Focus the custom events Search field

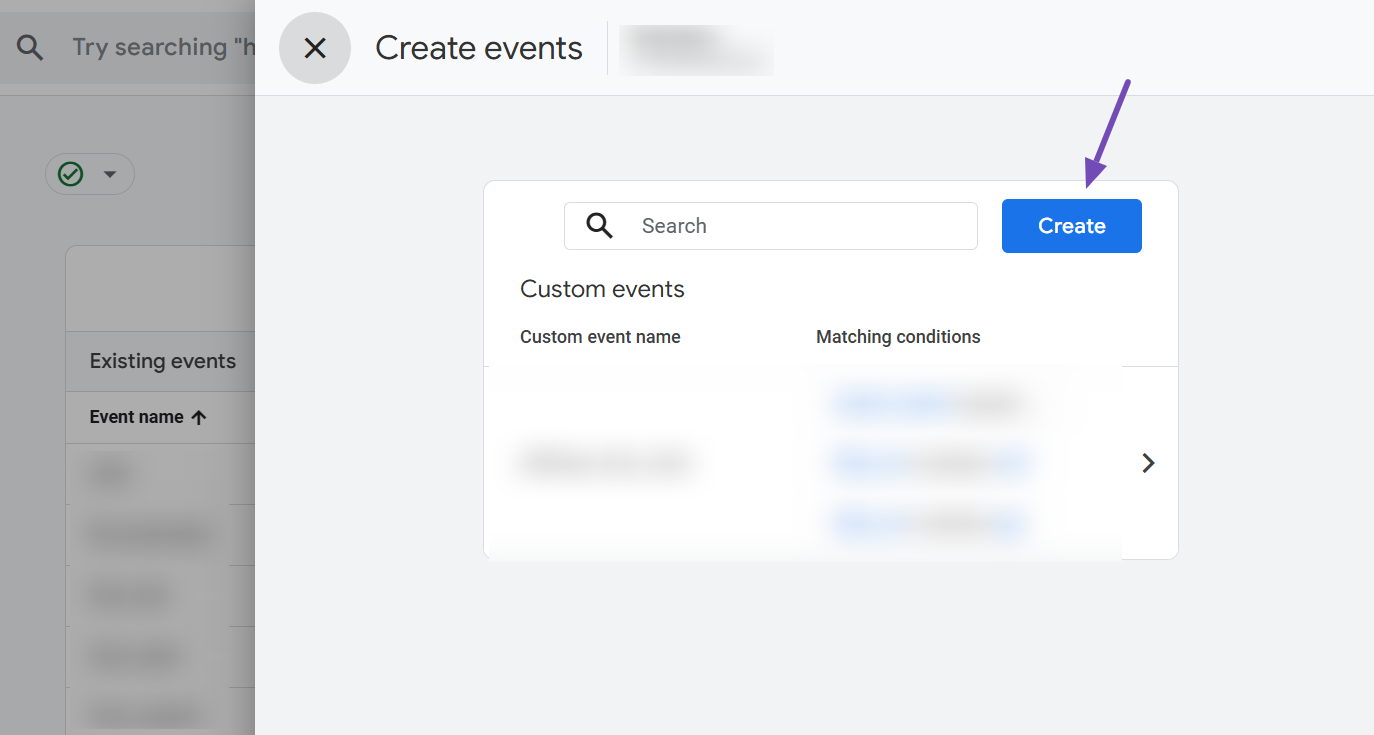[x=800, y=226]
